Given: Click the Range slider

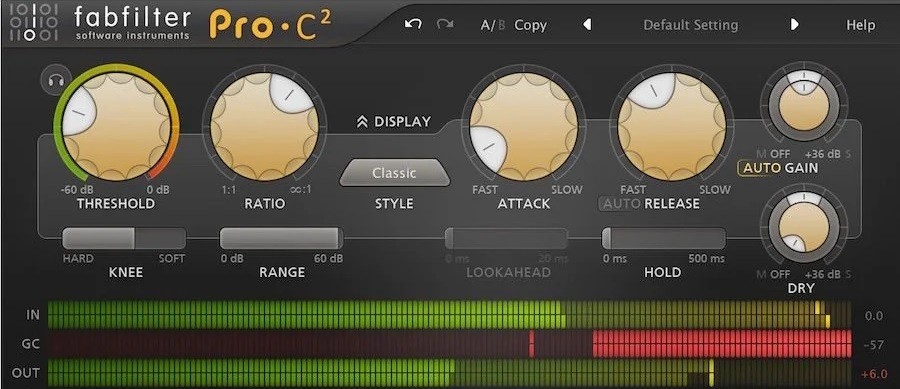Looking at the screenshot, I should point(281,238).
